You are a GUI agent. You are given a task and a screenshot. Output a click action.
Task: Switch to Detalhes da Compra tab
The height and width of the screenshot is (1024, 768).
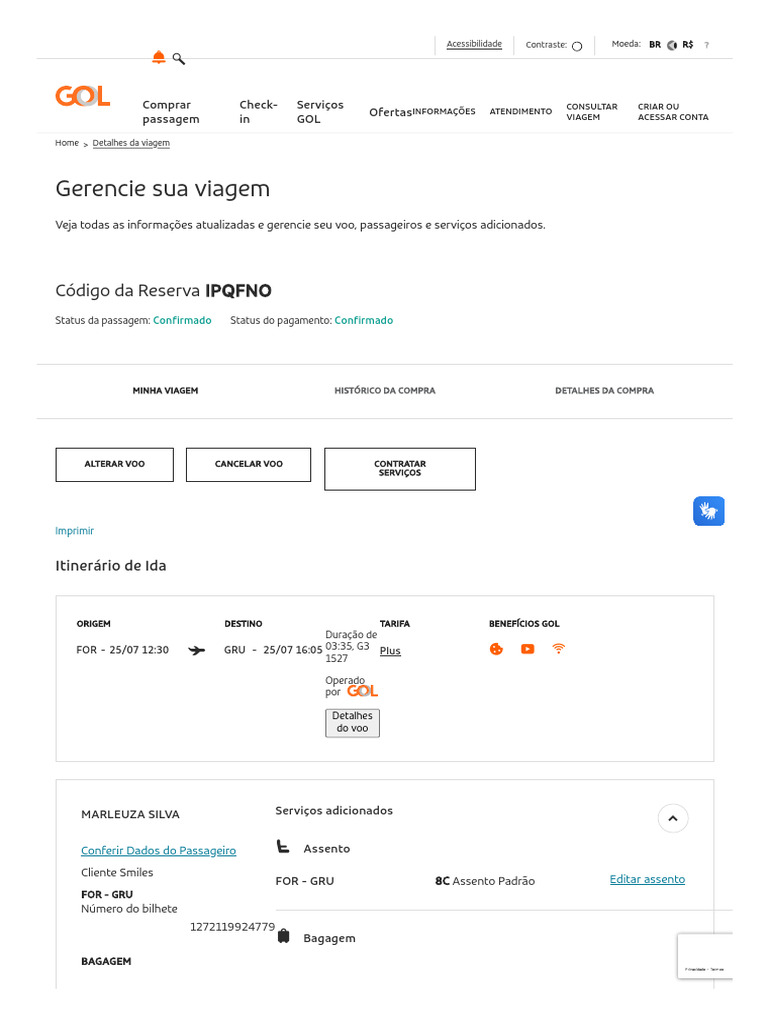pyautogui.click(x=604, y=391)
